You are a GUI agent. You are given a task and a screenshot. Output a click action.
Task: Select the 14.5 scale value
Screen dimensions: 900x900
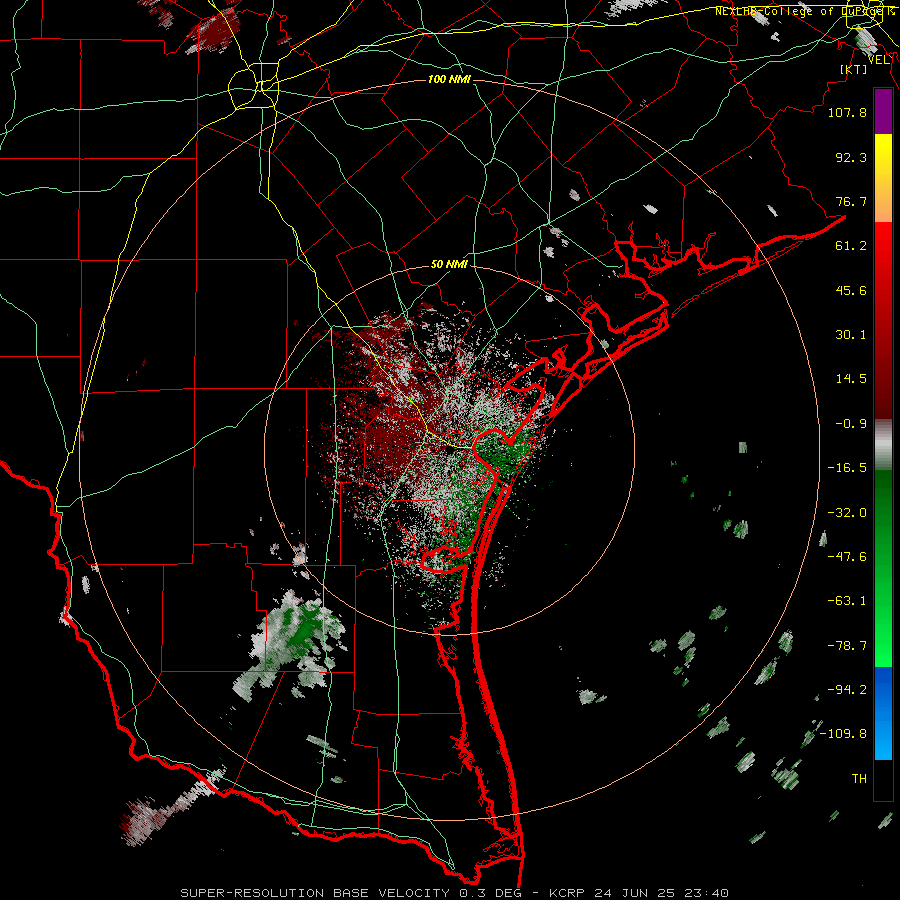coord(851,379)
